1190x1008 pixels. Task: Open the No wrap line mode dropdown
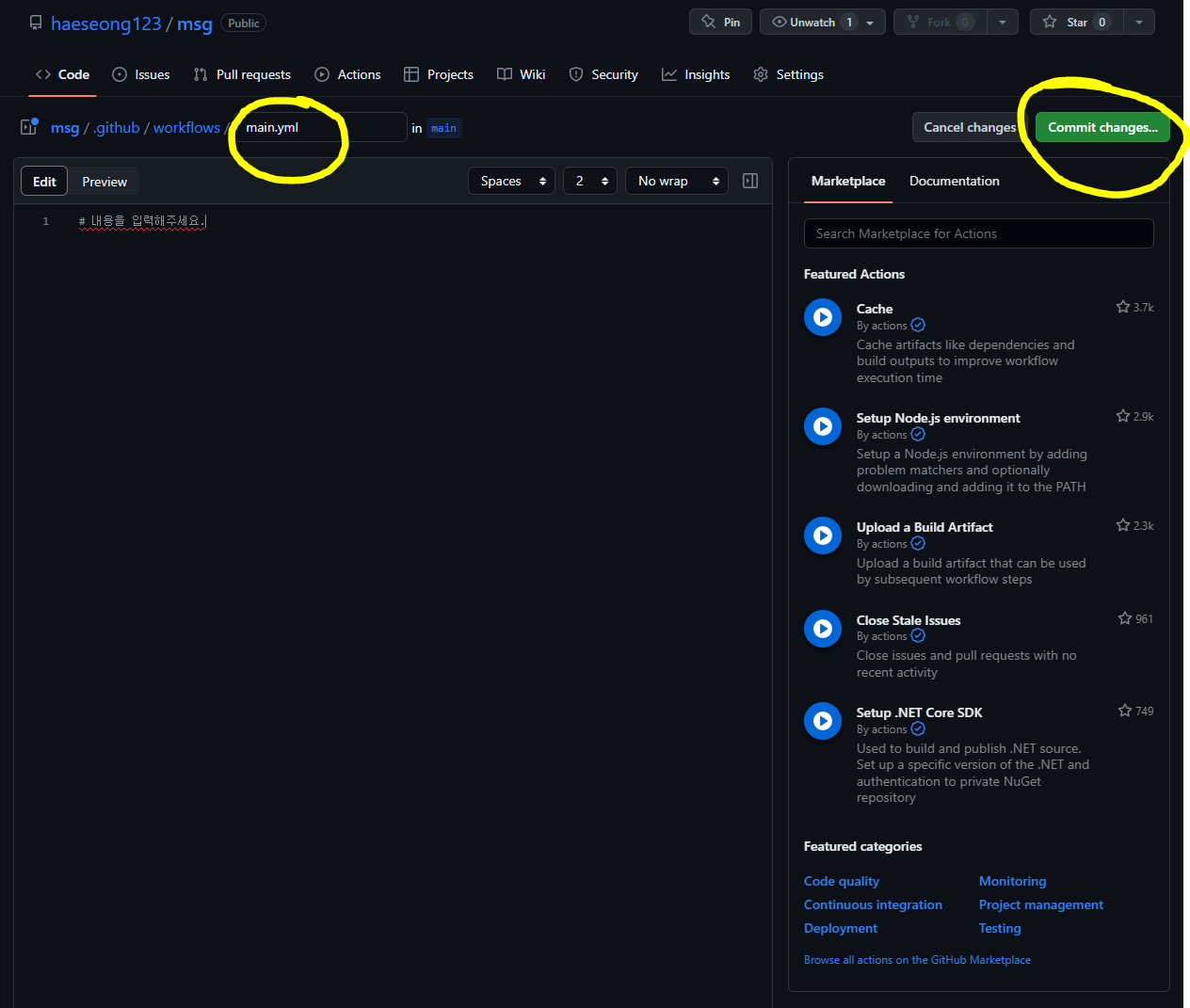[x=677, y=181]
